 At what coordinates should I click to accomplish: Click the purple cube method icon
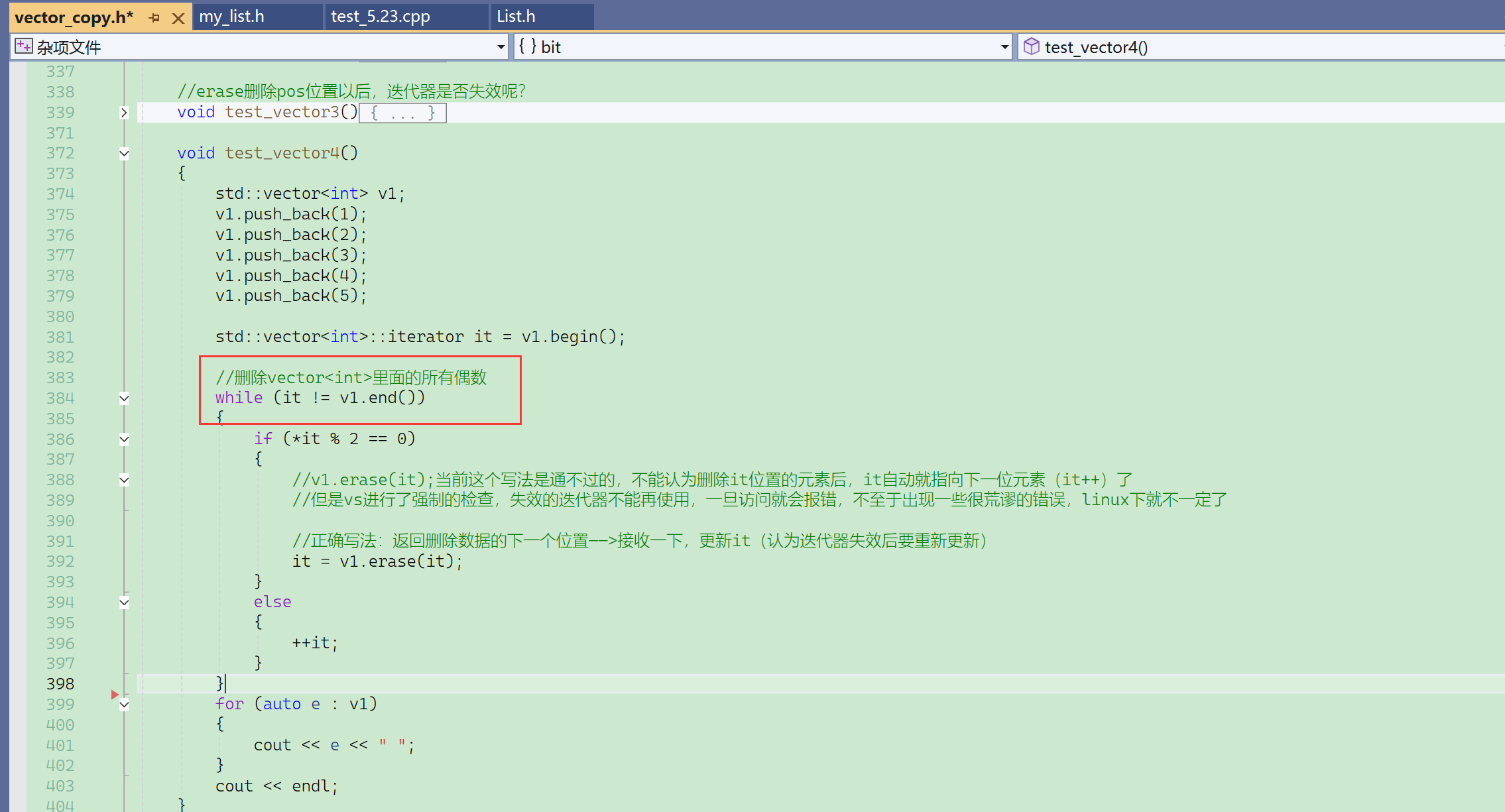coord(1031,46)
